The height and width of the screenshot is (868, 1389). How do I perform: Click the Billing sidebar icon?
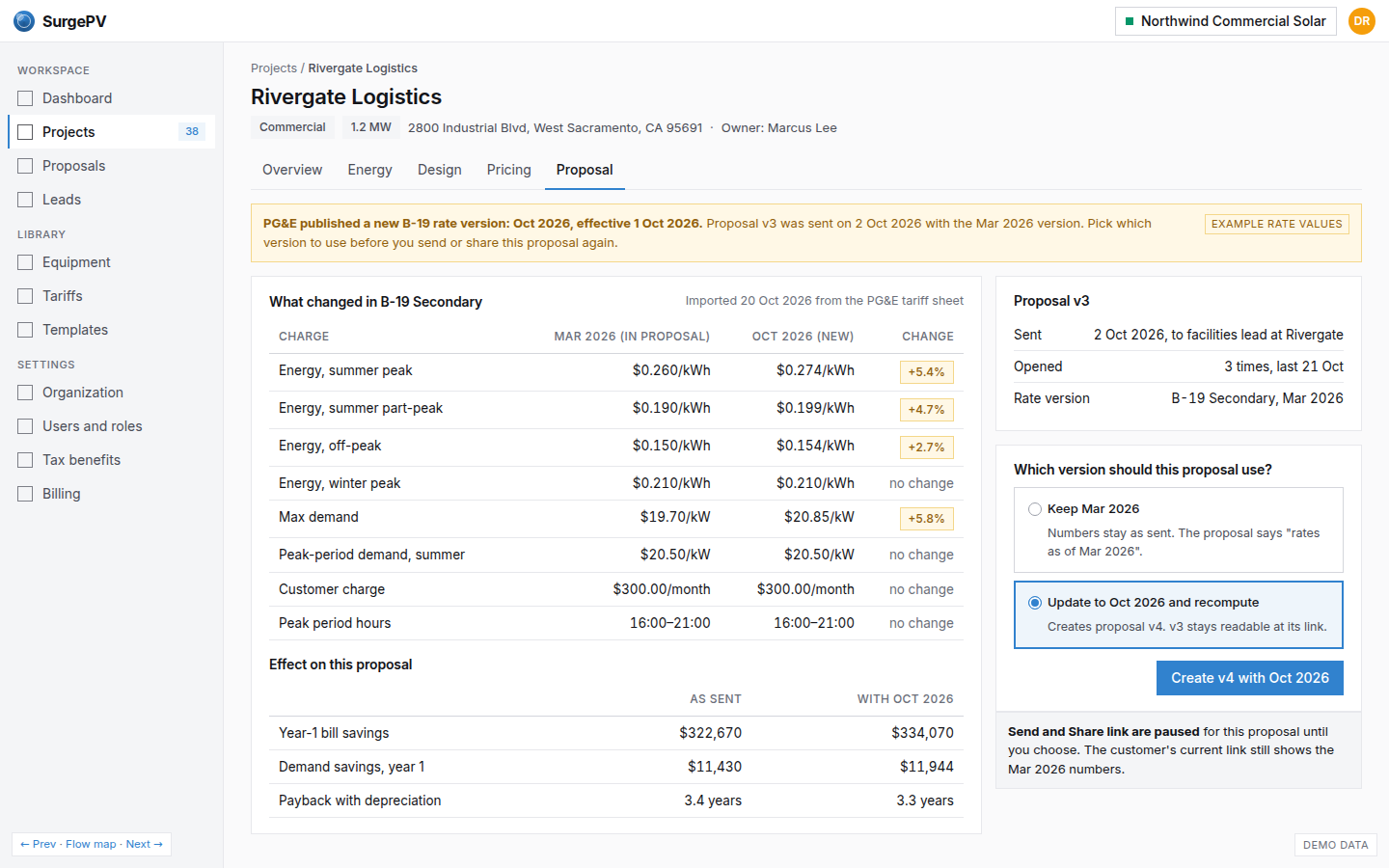(x=25, y=494)
